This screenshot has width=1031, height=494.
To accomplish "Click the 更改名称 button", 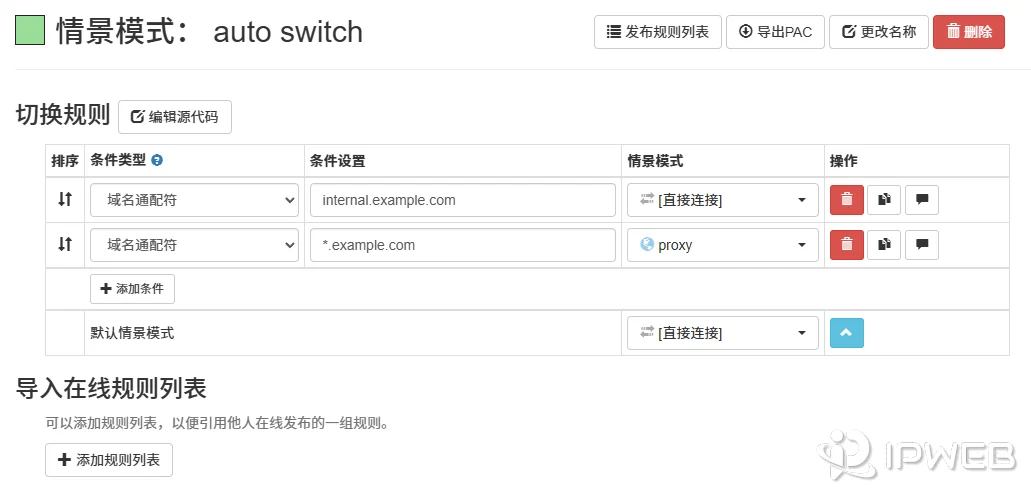I will point(878,32).
